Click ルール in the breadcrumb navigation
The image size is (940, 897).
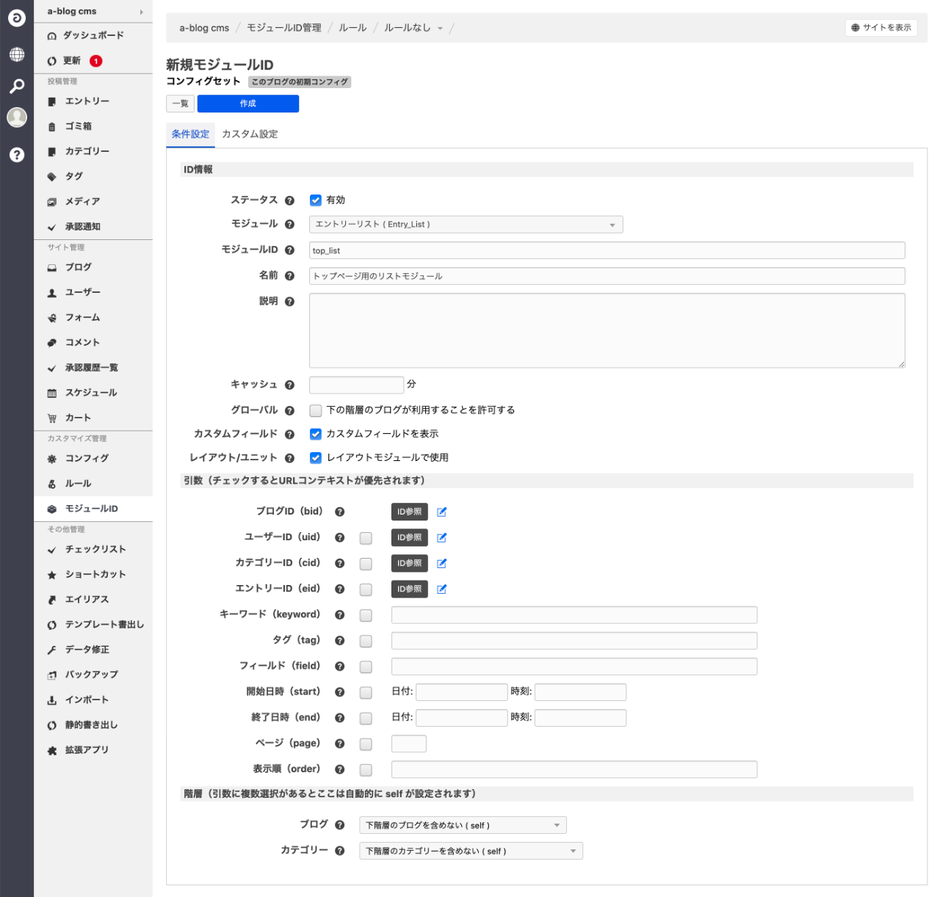(352, 29)
